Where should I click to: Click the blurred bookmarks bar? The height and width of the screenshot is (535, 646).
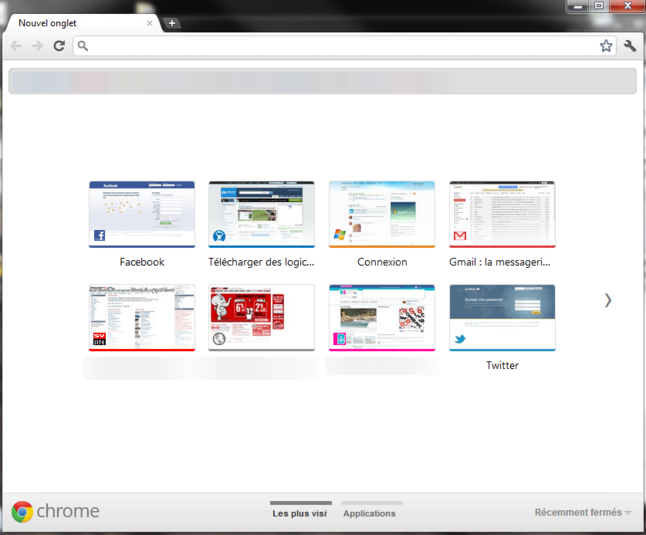(x=323, y=81)
